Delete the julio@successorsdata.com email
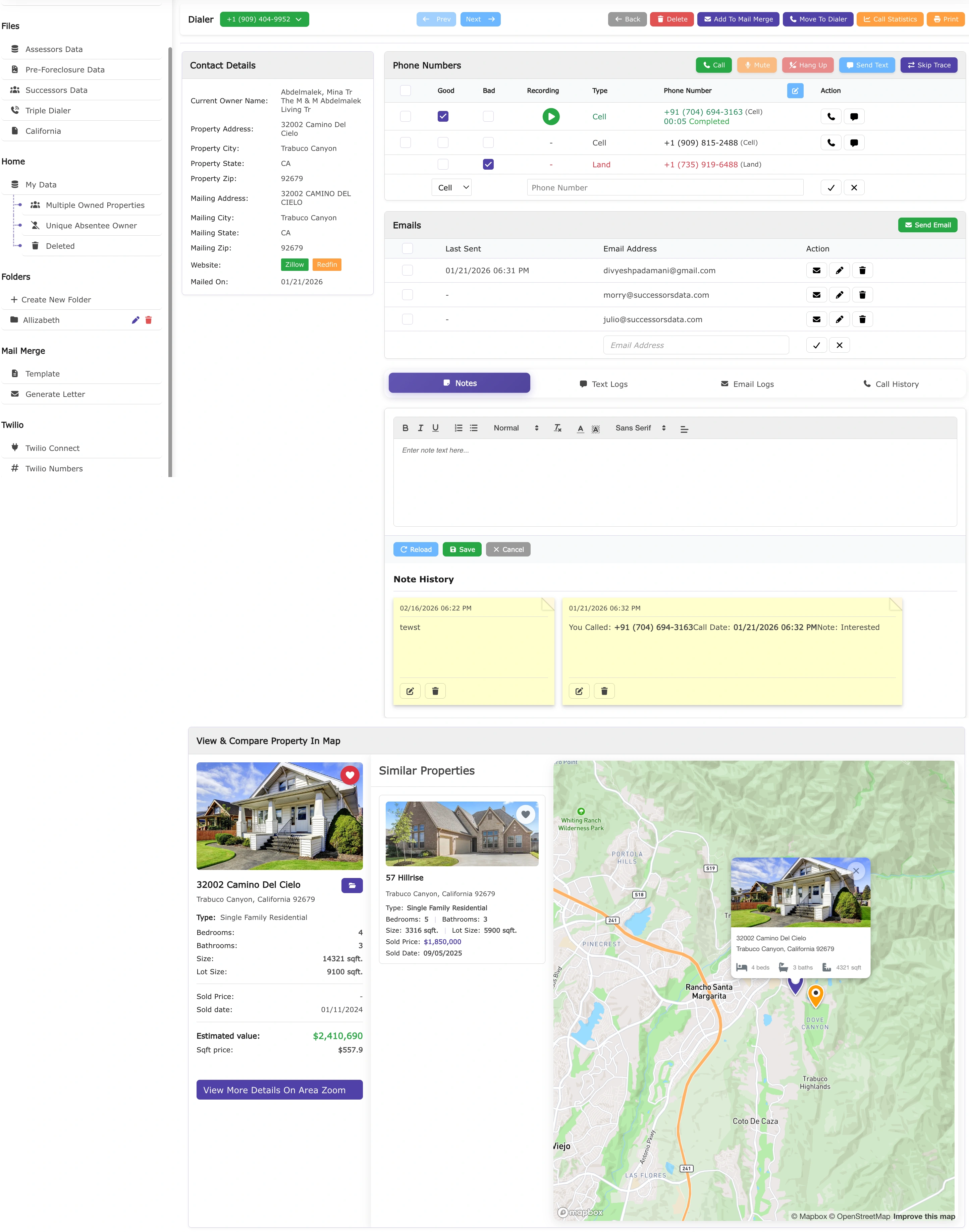 point(862,319)
